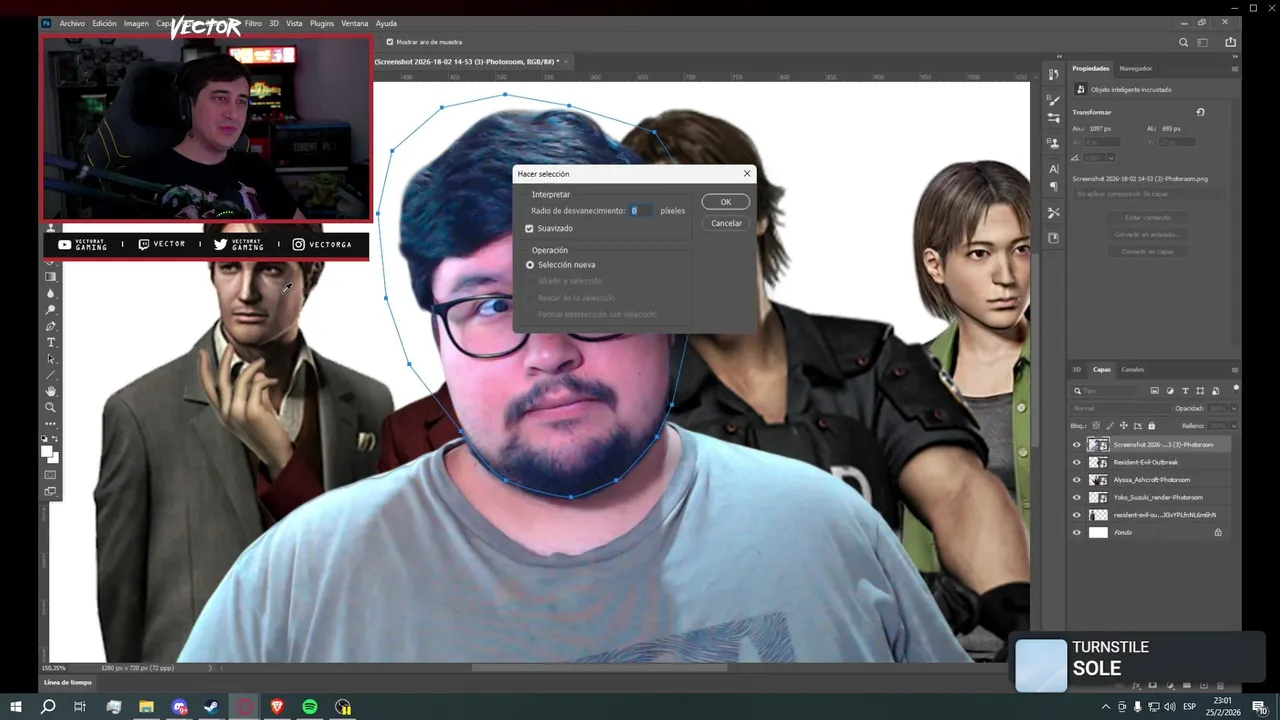Open the Edición menu
Viewport: 1280px width, 720px height.
click(104, 23)
